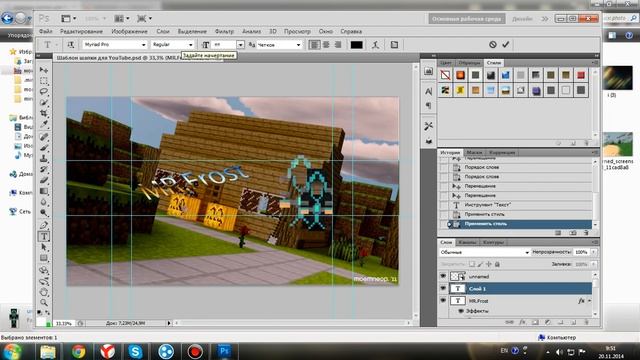Image resolution: width=640 pixels, height=360 pixels.
Task: Toggle lock all for the layer
Action: [x=497, y=264]
